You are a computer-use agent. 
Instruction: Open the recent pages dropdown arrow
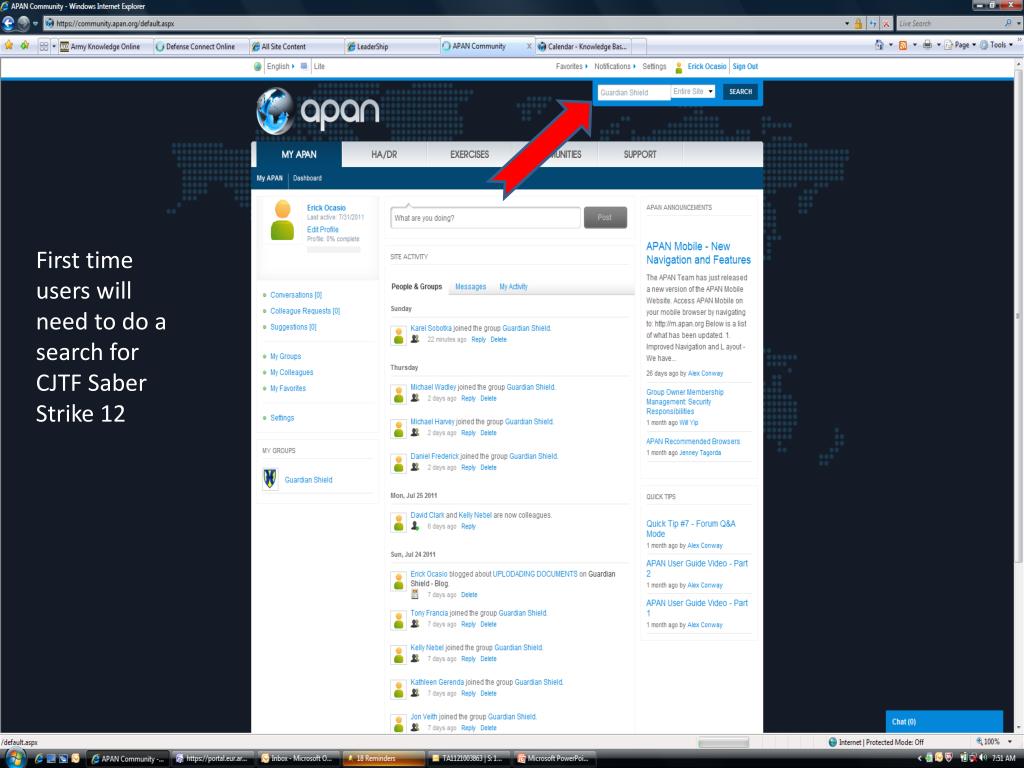coord(35,24)
